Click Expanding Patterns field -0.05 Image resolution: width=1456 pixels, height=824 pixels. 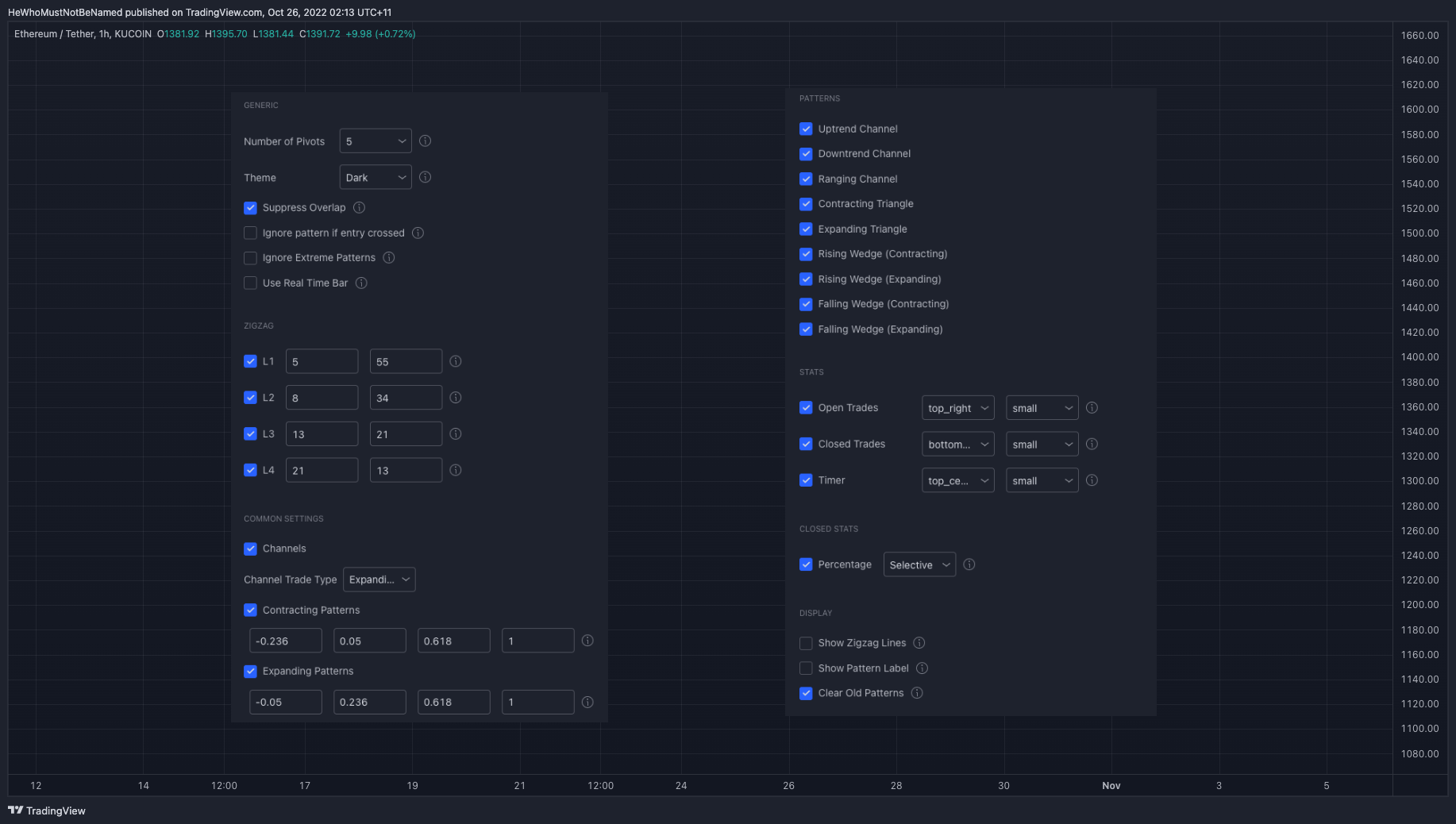point(286,702)
